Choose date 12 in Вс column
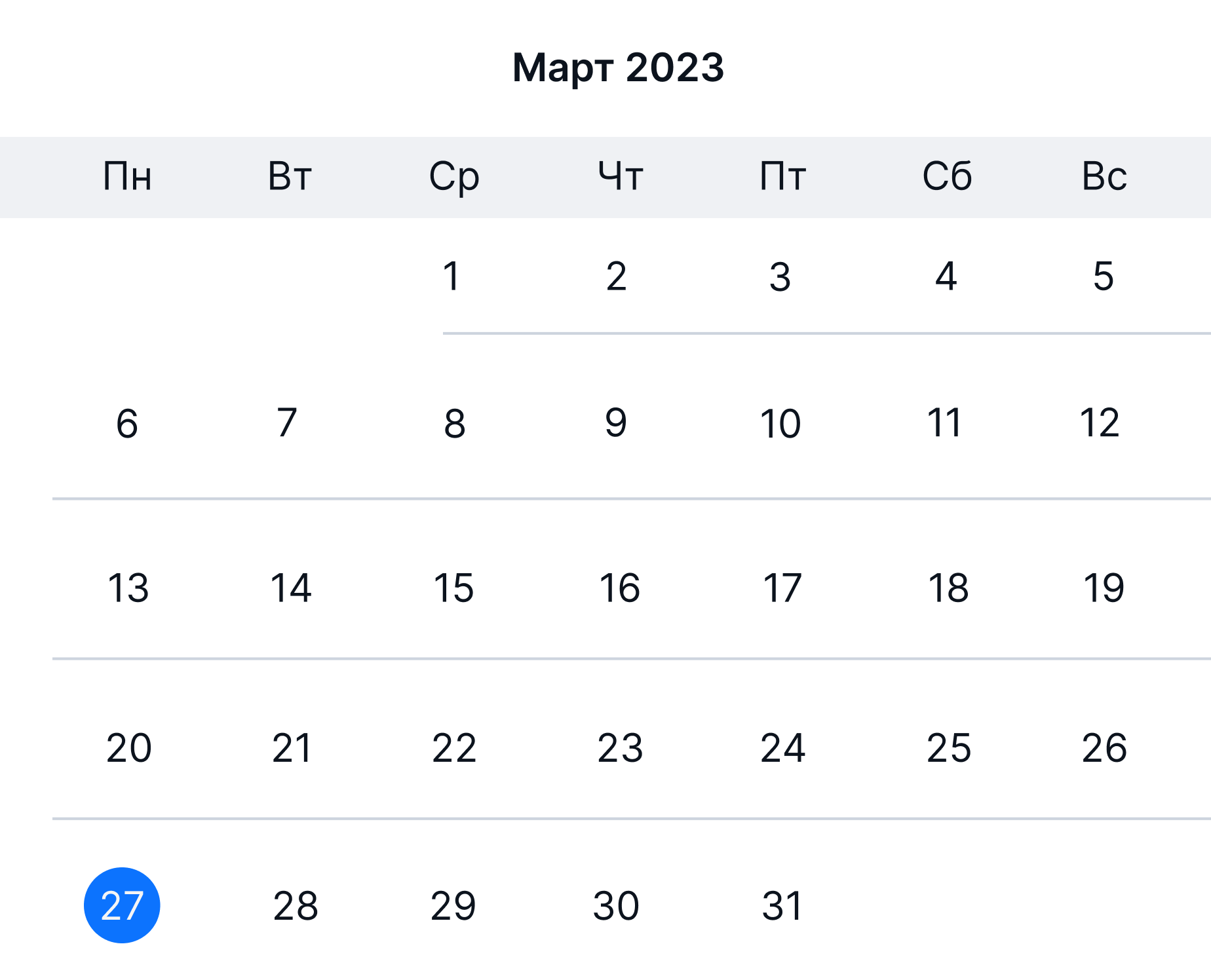The image size is (1211, 980). tap(1100, 423)
